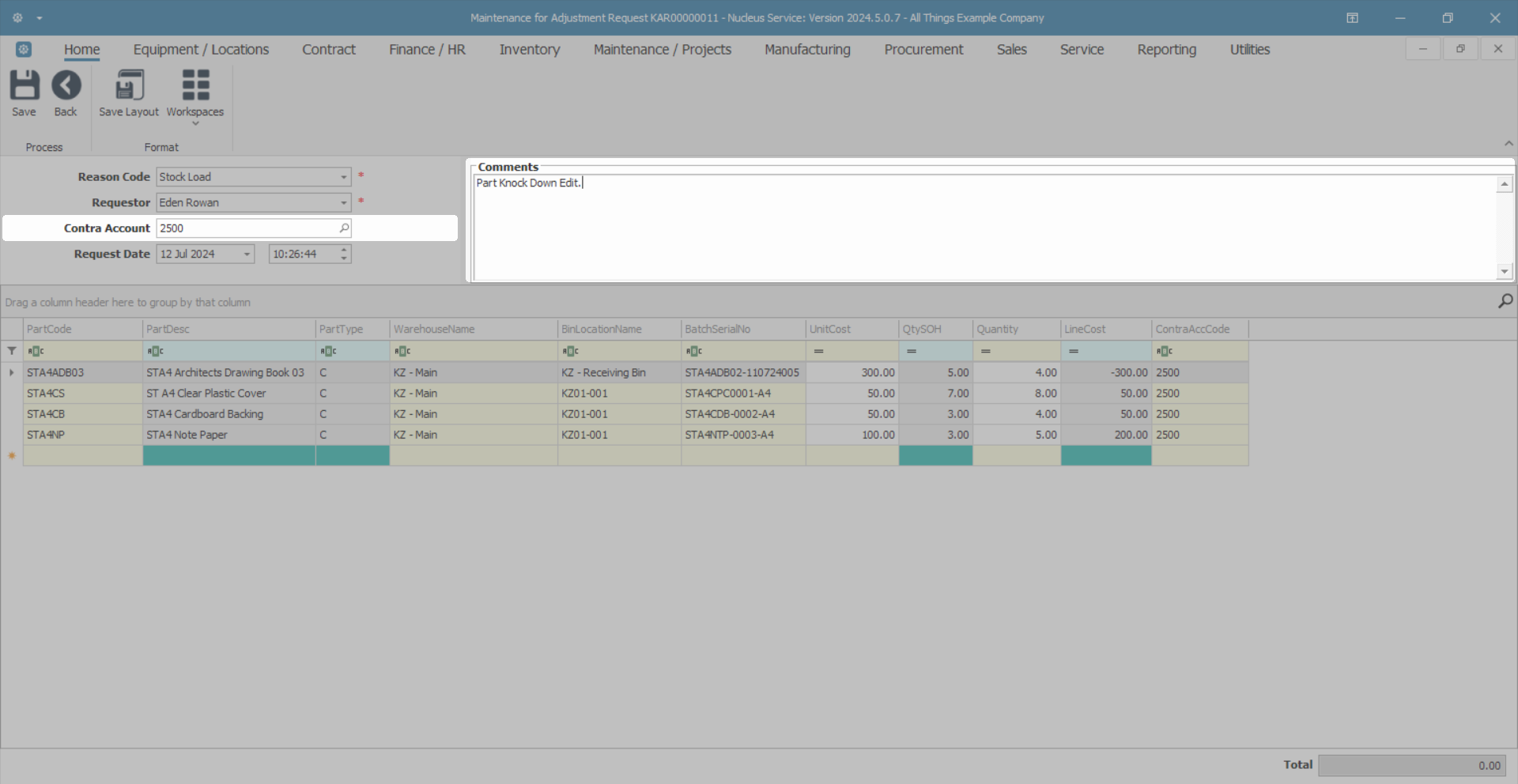Screen dimensions: 1518x784
Task: Click the PartDesc filter condition icon
Action: [156, 351]
